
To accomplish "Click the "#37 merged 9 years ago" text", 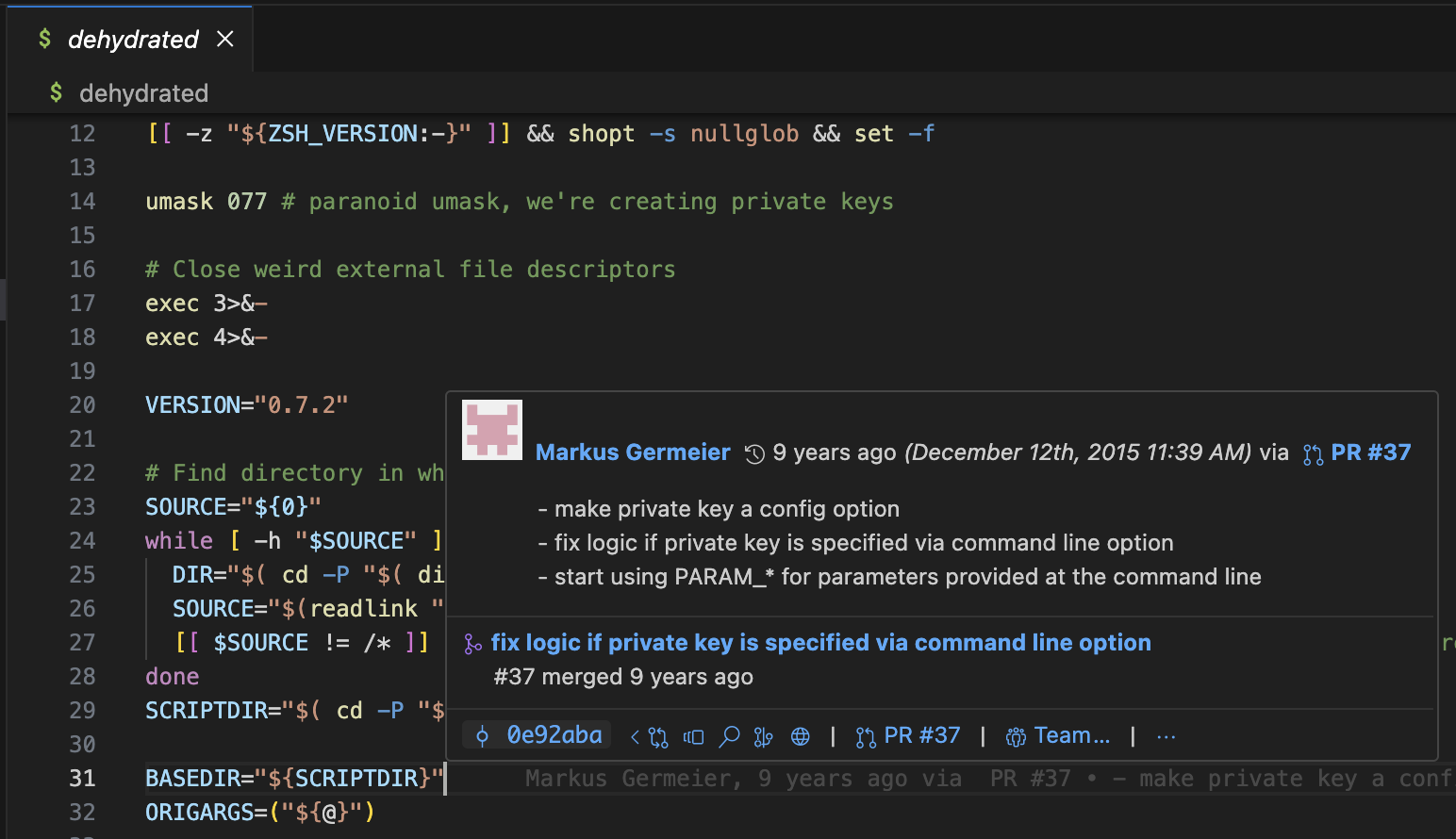I will click(x=623, y=677).
